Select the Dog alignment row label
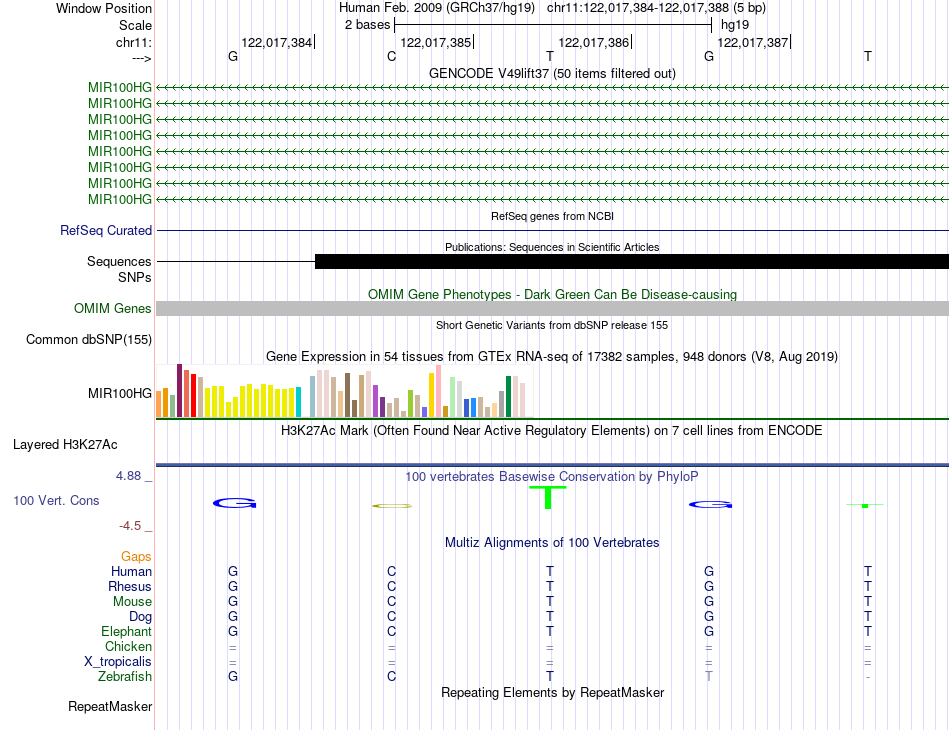950x730 pixels. click(140, 617)
